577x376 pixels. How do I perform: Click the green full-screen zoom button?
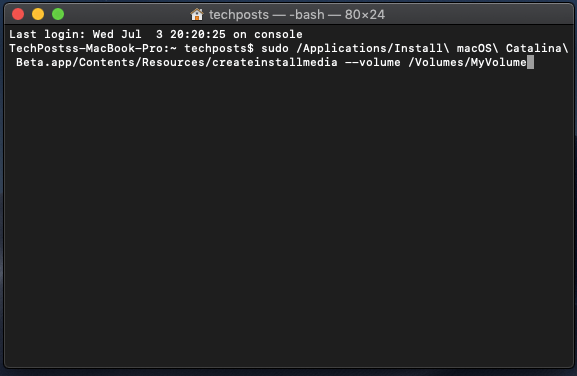click(x=58, y=14)
